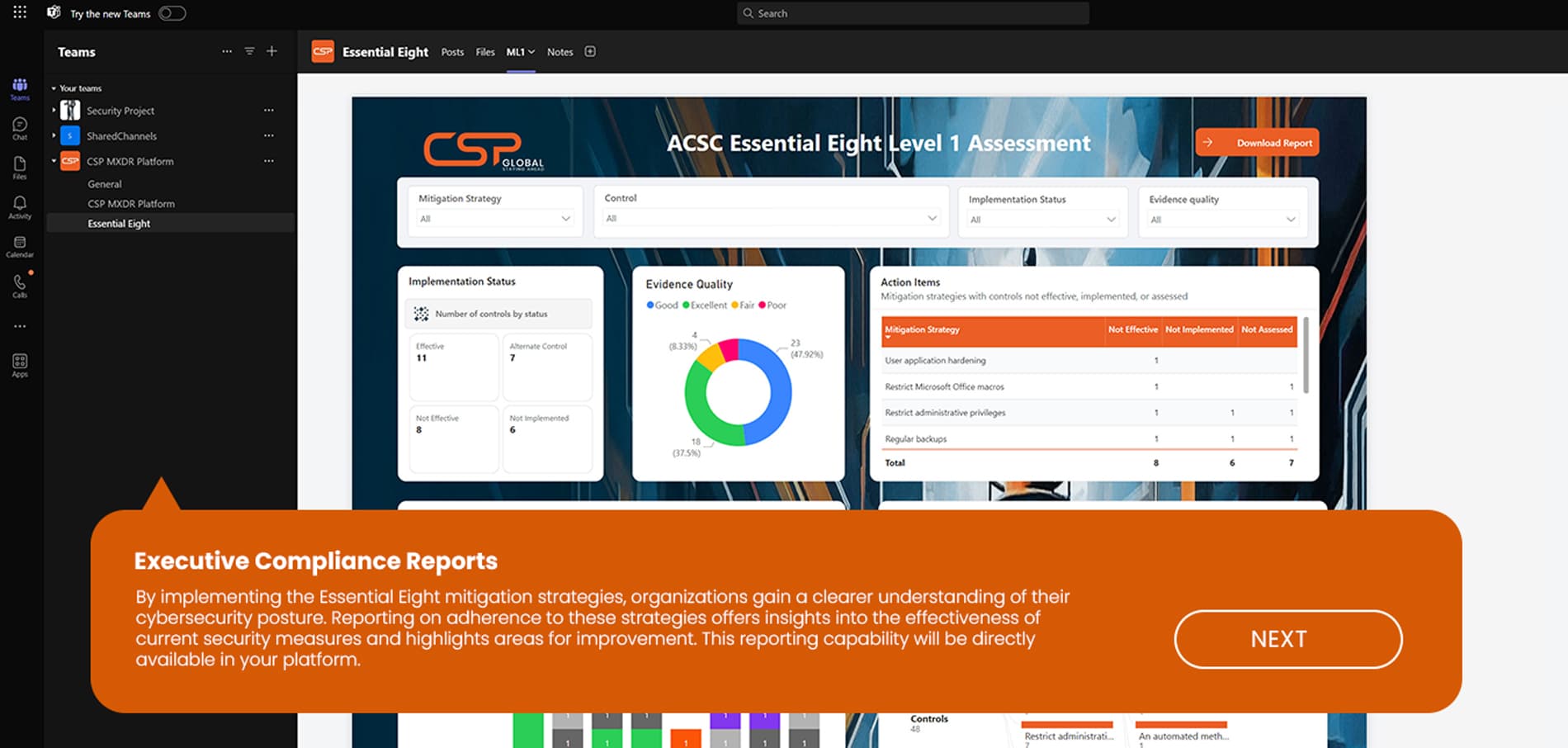Select the Restrict administrative privileges row
1568x748 pixels.
(x=1089, y=413)
